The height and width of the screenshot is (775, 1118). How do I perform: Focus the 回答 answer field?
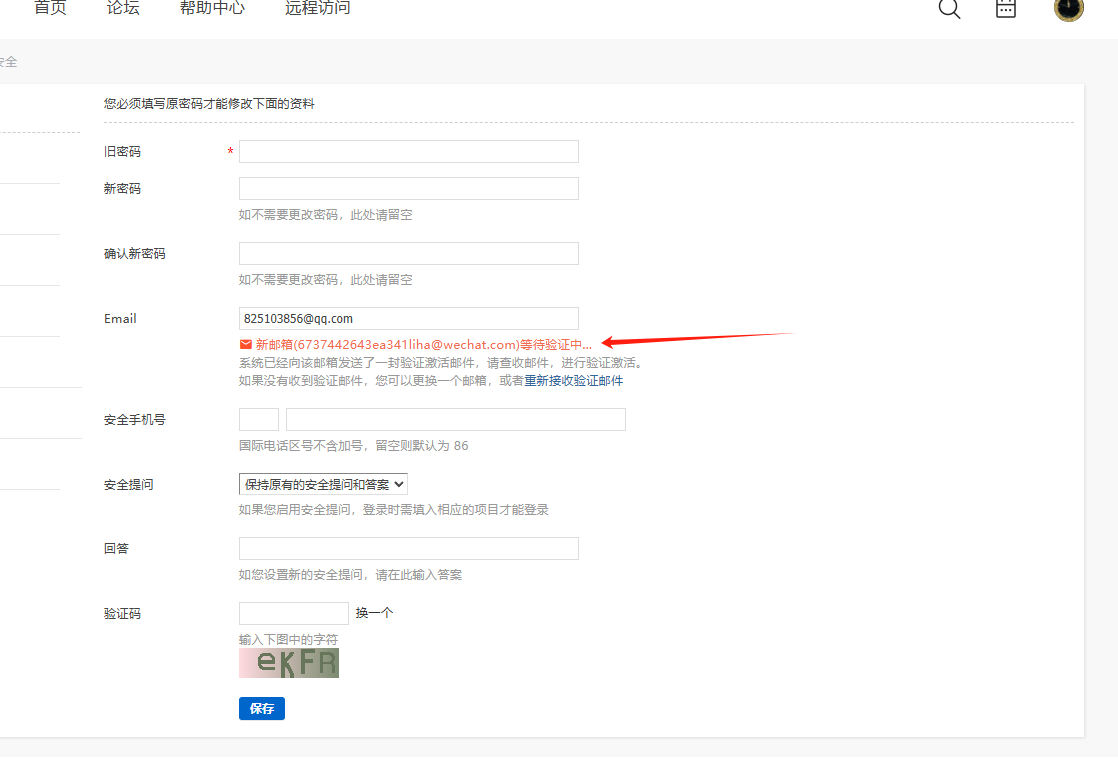[409, 548]
